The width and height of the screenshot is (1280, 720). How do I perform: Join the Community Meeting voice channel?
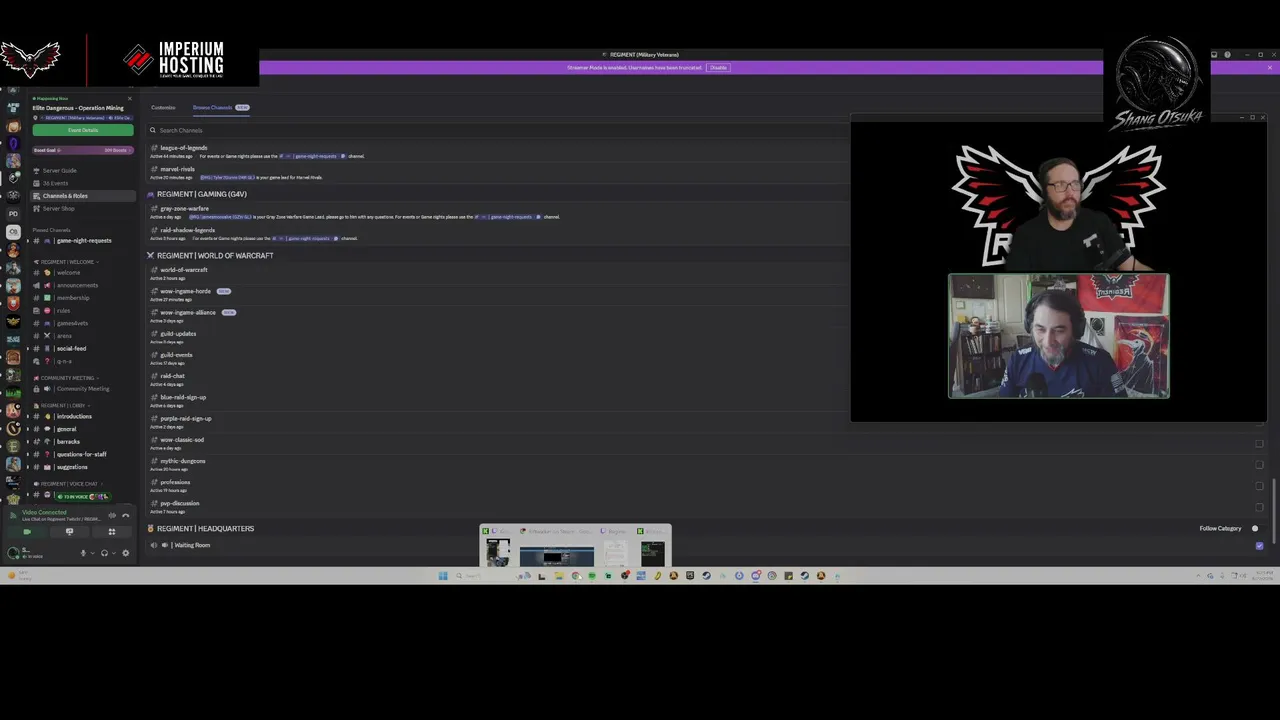(x=83, y=389)
